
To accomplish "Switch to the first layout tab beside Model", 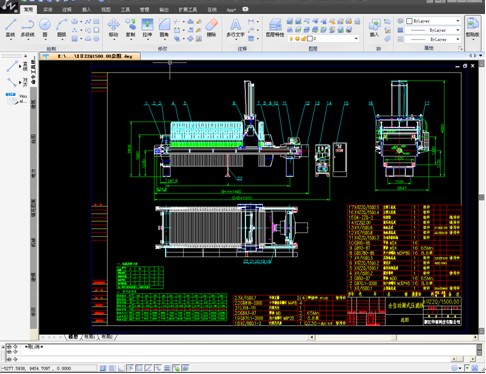I will [89, 337].
